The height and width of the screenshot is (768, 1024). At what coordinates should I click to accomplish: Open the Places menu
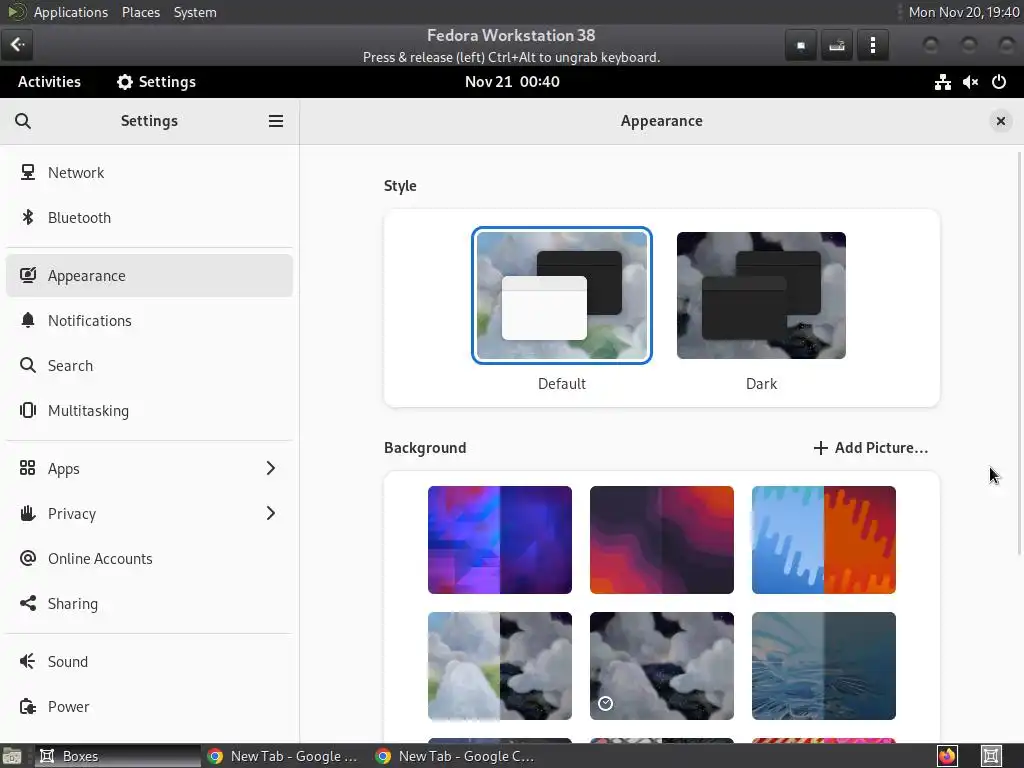coord(141,12)
